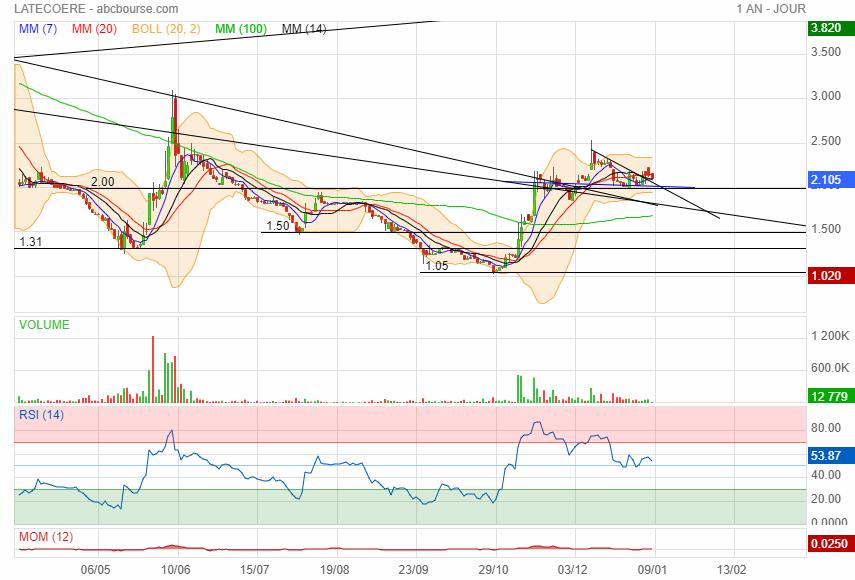Click the "1.05" support level annotation

point(437,265)
